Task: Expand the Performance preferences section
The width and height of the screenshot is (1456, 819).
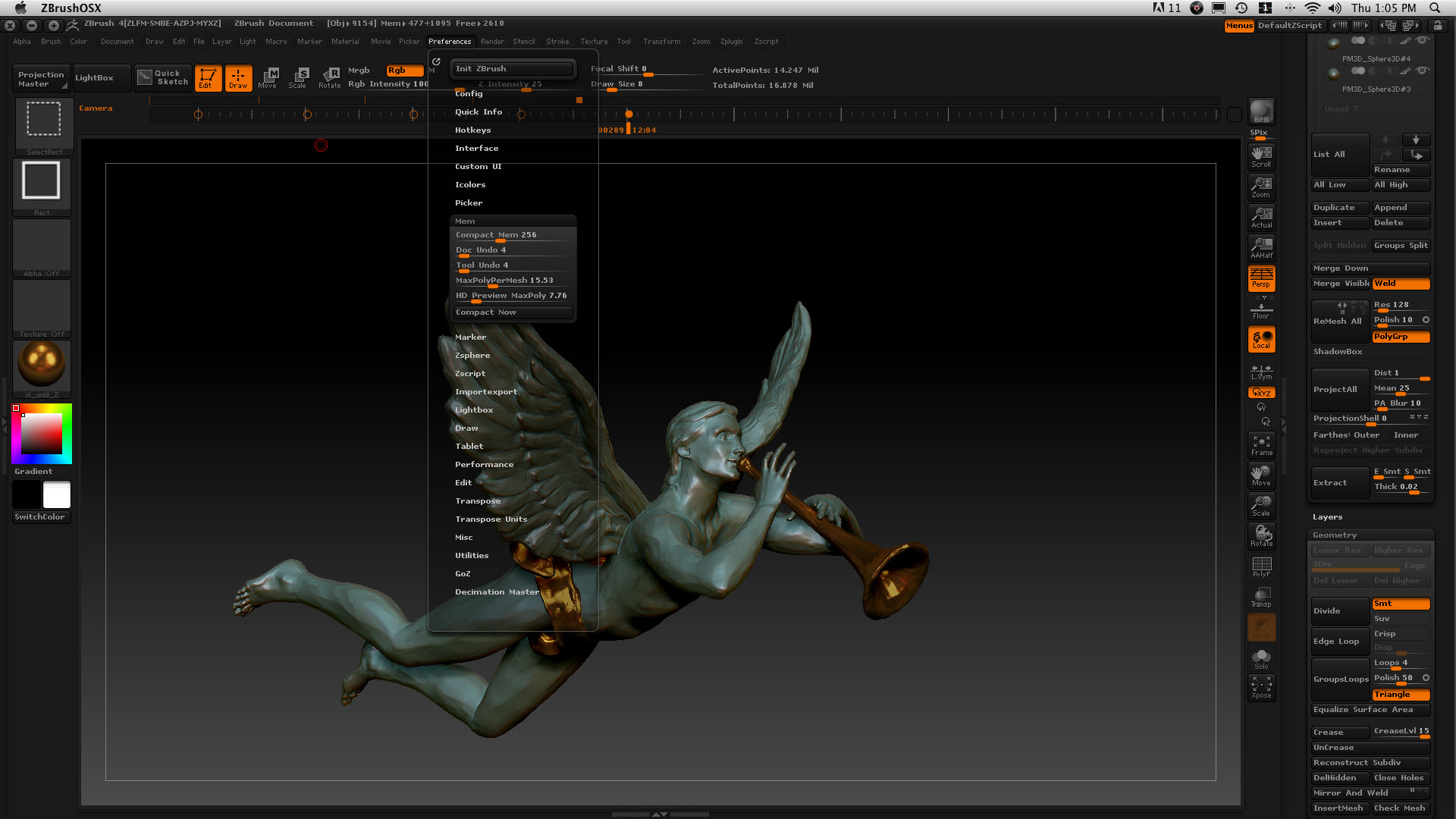Action: pos(484,465)
